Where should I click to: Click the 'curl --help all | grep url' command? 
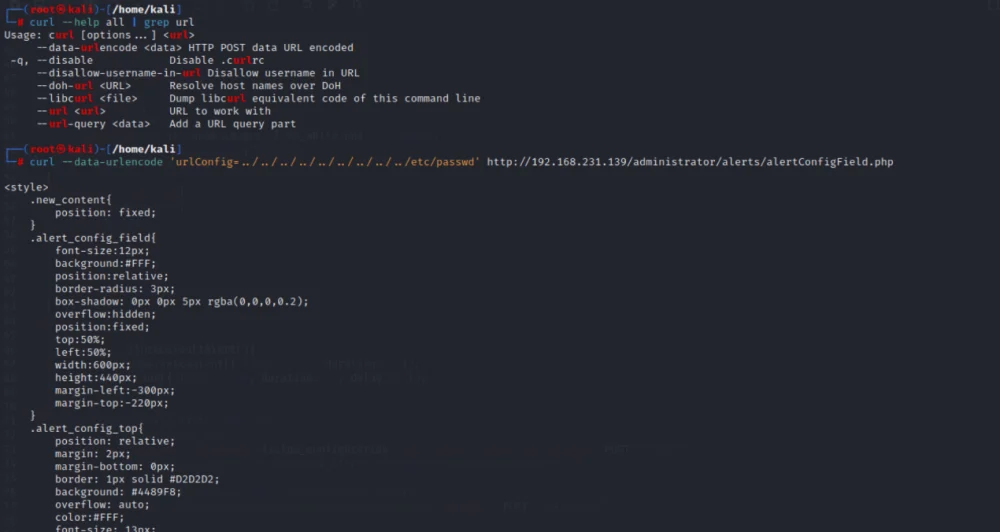[x=112, y=22]
